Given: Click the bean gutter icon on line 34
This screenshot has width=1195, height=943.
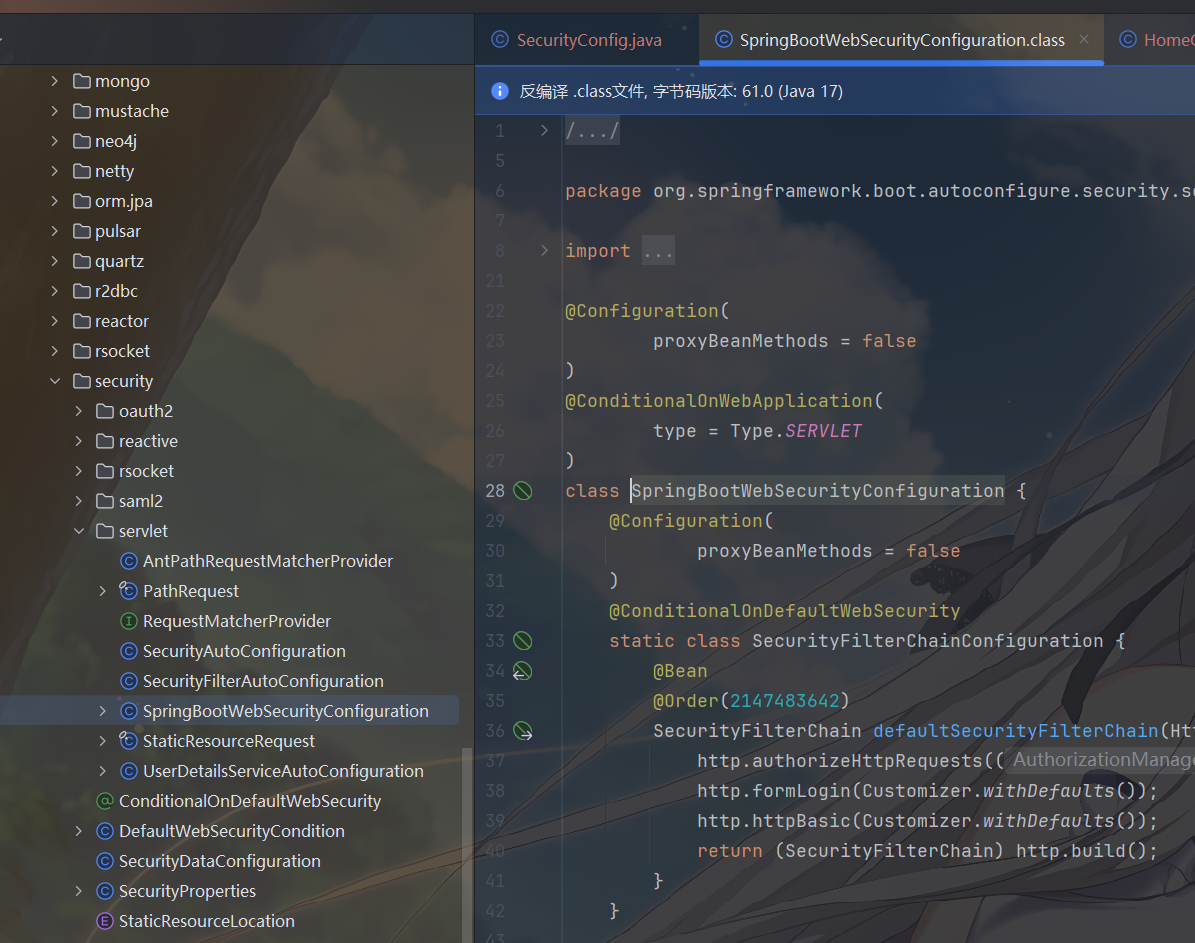Looking at the screenshot, I should (522, 671).
